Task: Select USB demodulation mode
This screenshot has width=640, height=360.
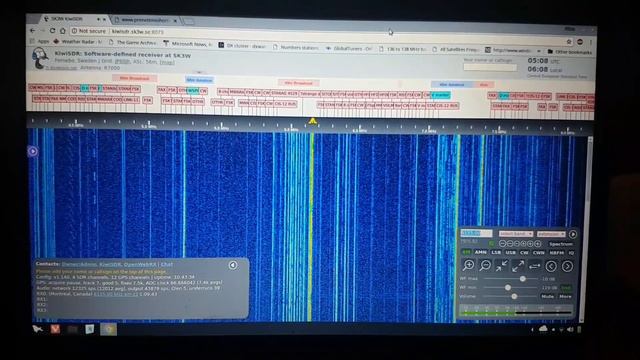Action: (x=510, y=253)
